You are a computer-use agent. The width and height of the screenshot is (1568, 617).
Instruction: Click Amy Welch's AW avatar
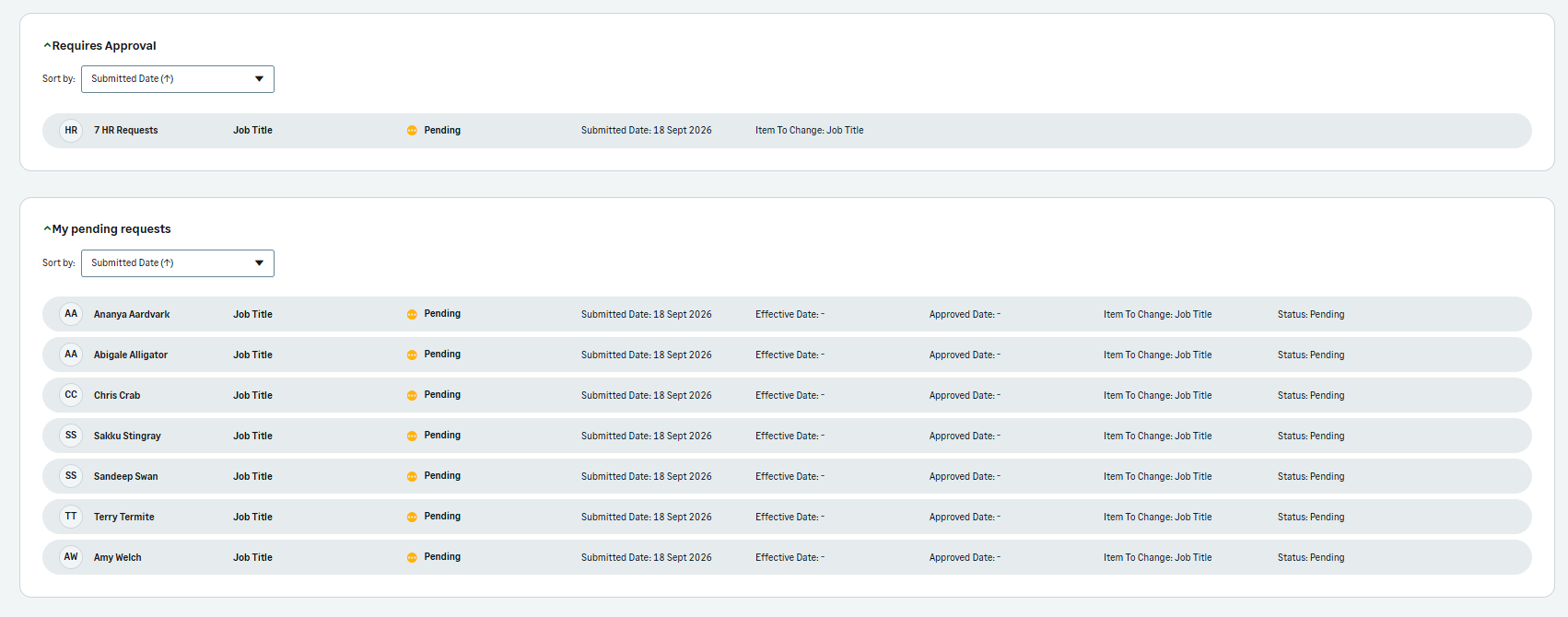[71, 557]
